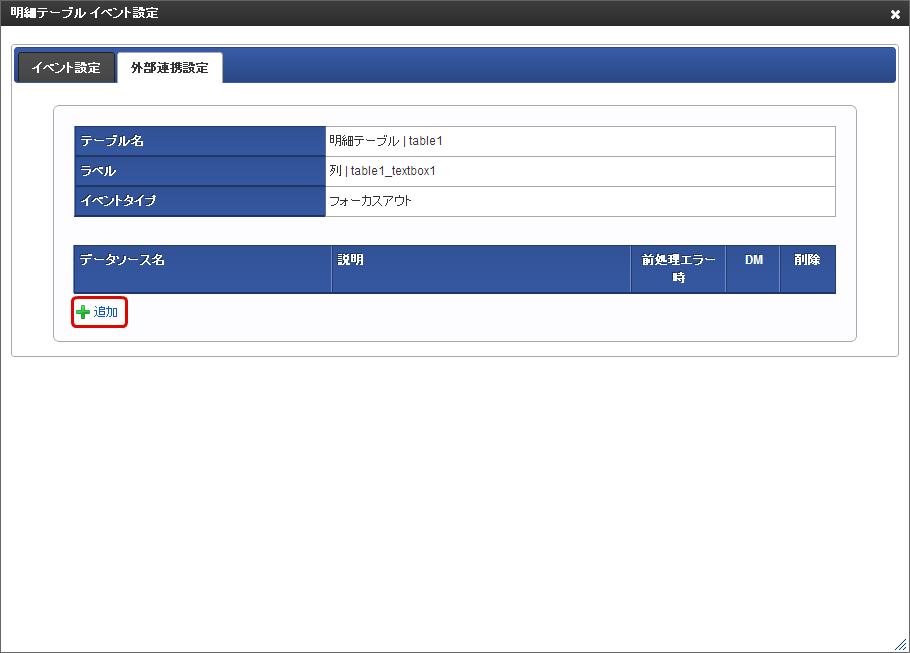910x653 pixels.
Task: Click the value 明細テーブル | table1
Action: [x=386, y=141]
